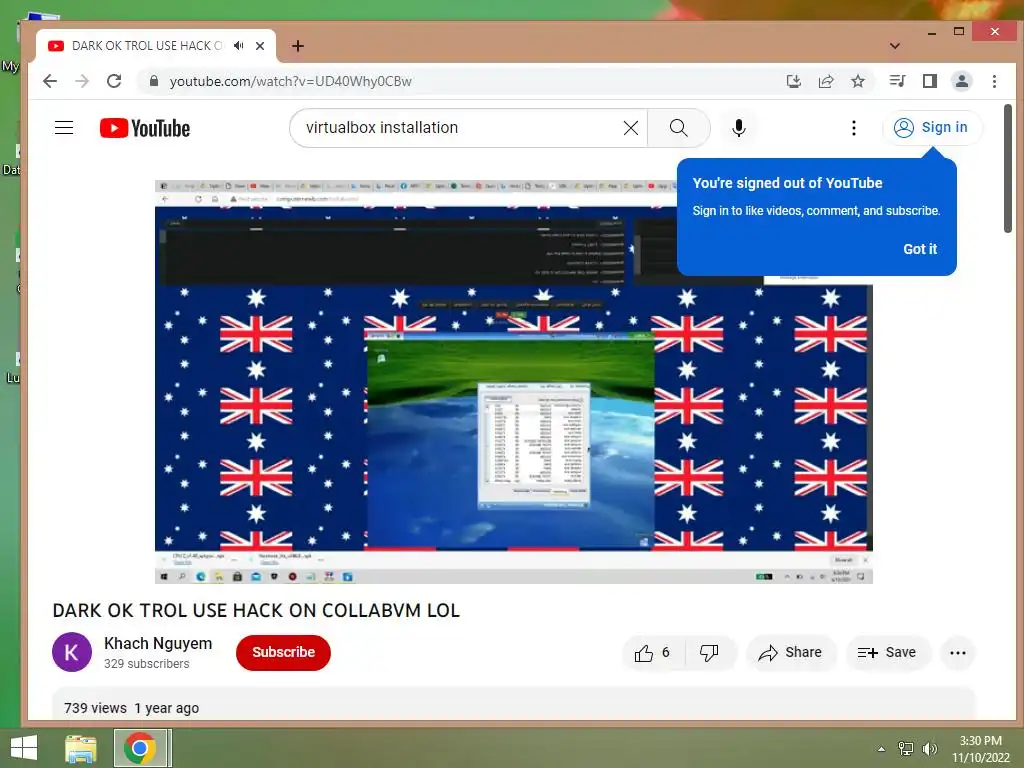Click into the YouTube search field
The height and width of the screenshot is (768, 1024).
pyautogui.click(x=457, y=128)
